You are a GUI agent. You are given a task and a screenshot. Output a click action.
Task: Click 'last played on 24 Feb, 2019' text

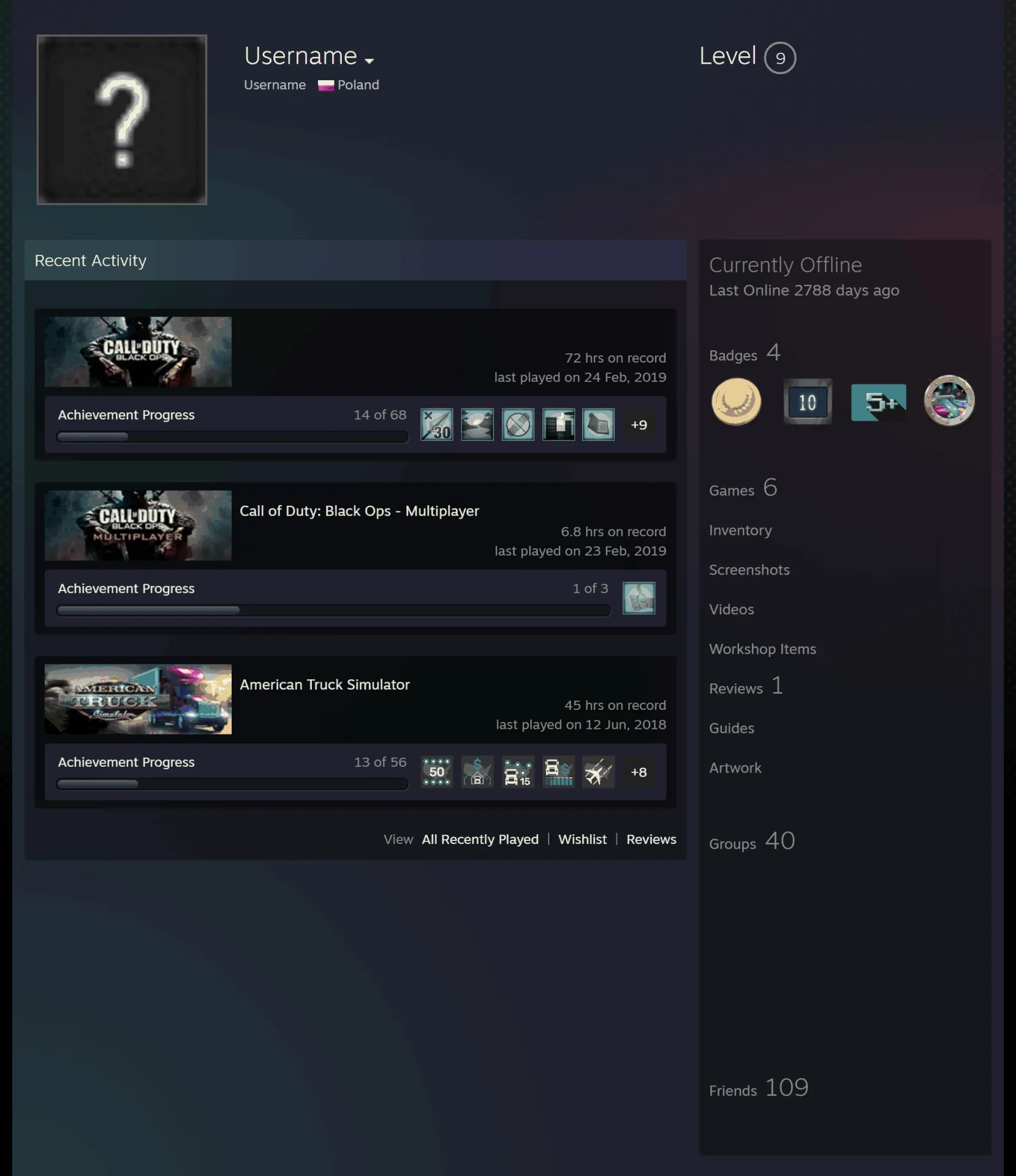pyautogui.click(x=580, y=377)
